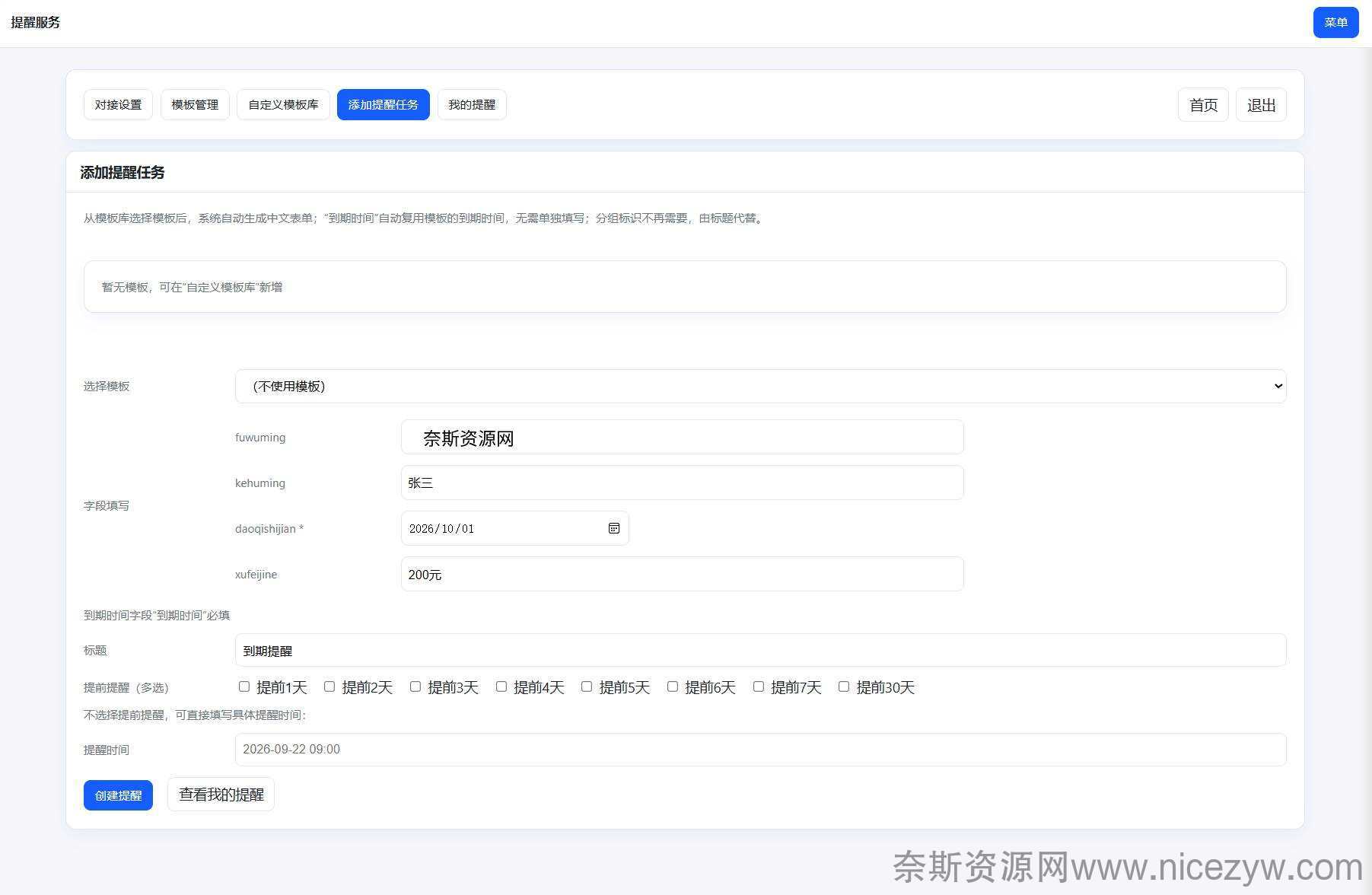Click the 查看我的提醒 button
The image size is (1372, 895).
[221, 795]
